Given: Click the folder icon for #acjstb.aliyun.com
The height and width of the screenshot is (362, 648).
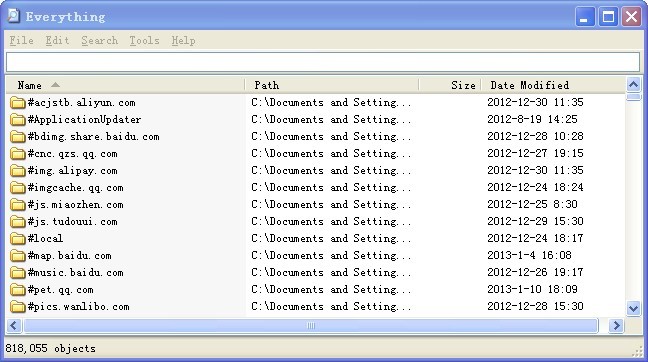Looking at the screenshot, I should coord(17,102).
